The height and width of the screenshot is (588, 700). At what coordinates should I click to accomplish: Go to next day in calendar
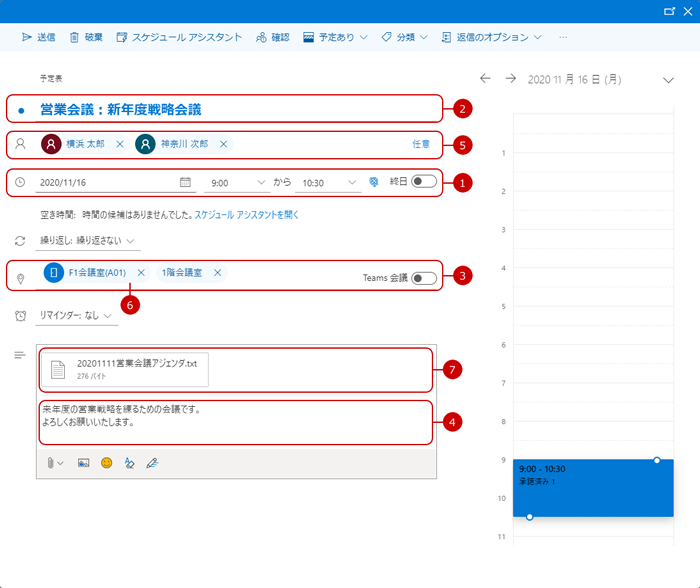510,78
